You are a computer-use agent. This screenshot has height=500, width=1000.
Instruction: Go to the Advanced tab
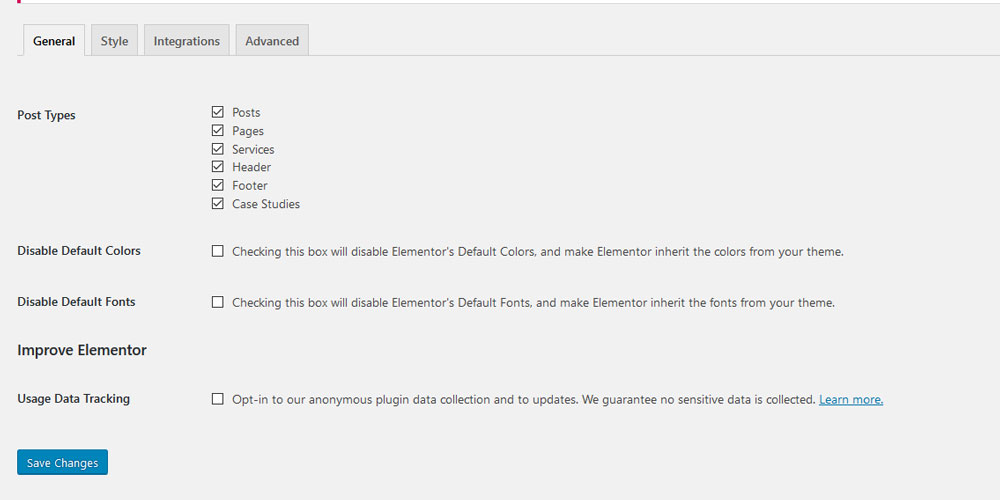(272, 41)
